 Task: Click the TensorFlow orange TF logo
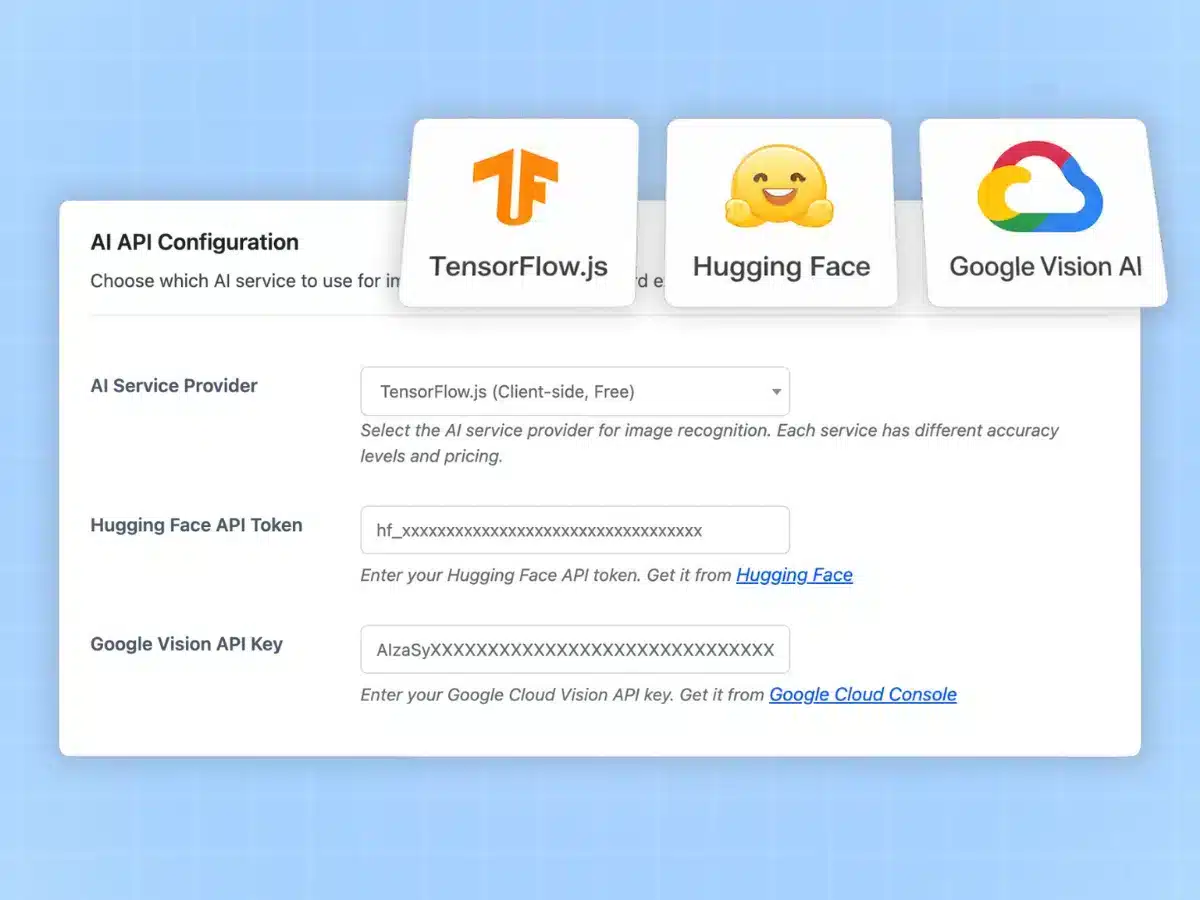click(x=515, y=186)
